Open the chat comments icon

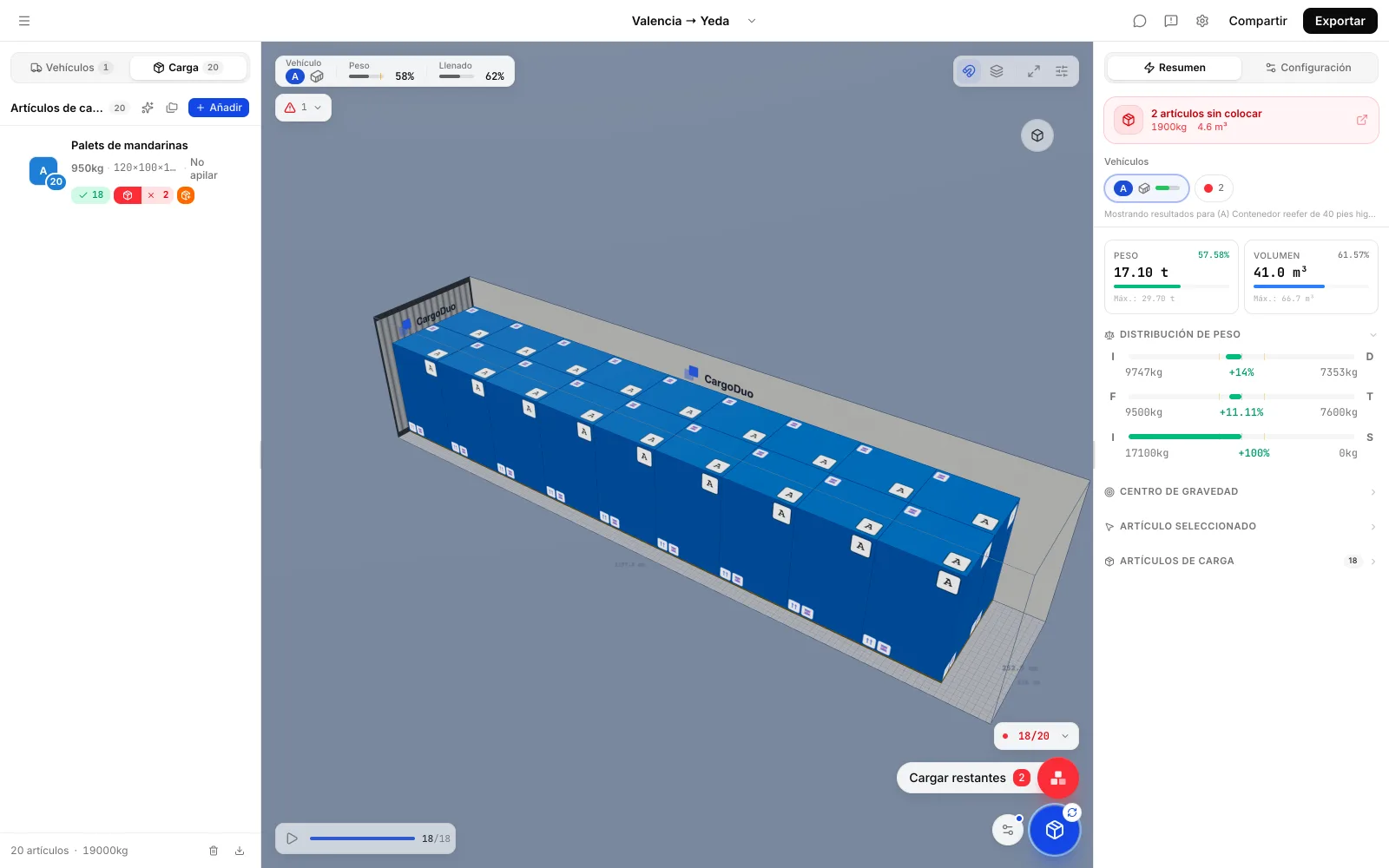(x=1140, y=21)
